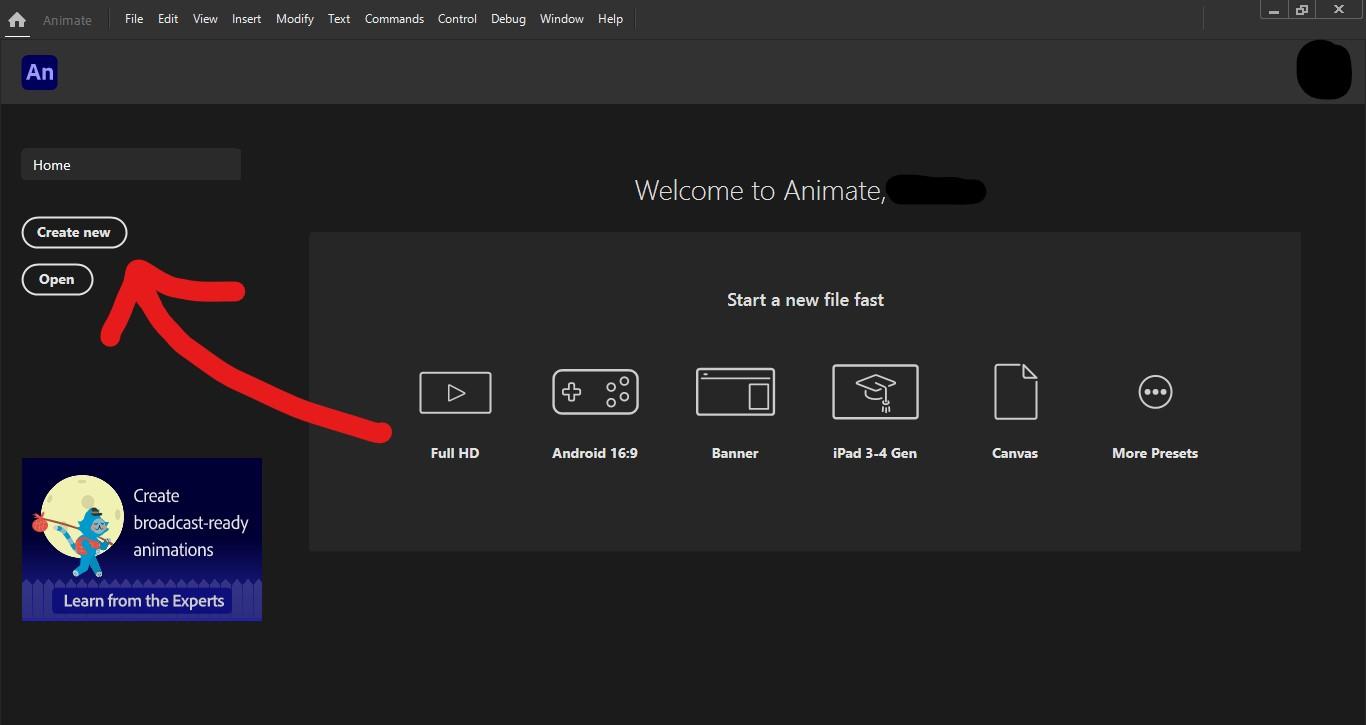Open the Help menu
Viewport: 1366px width, 725px height.
[x=610, y=19]
